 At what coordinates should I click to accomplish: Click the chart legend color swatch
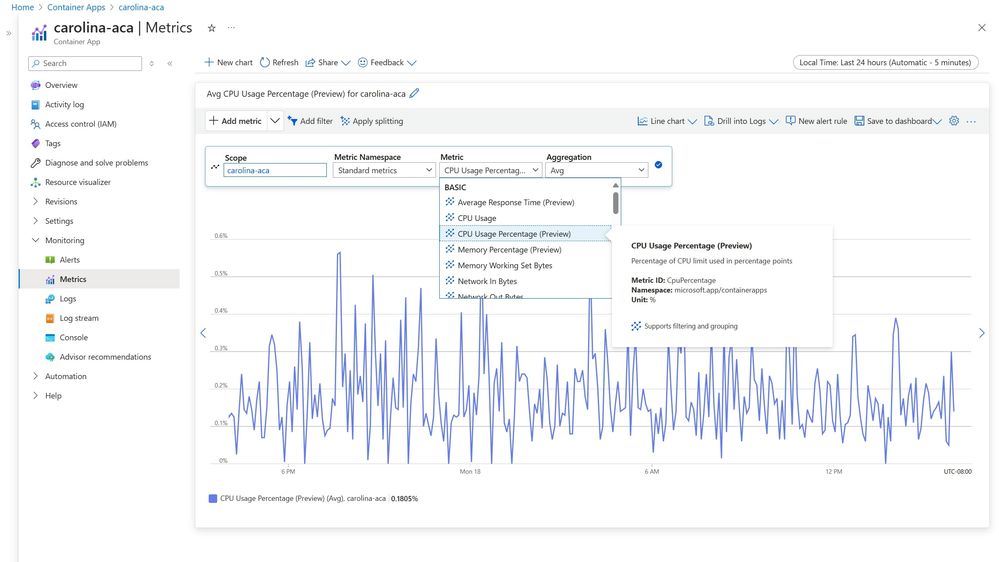click(x=213, y=498)
